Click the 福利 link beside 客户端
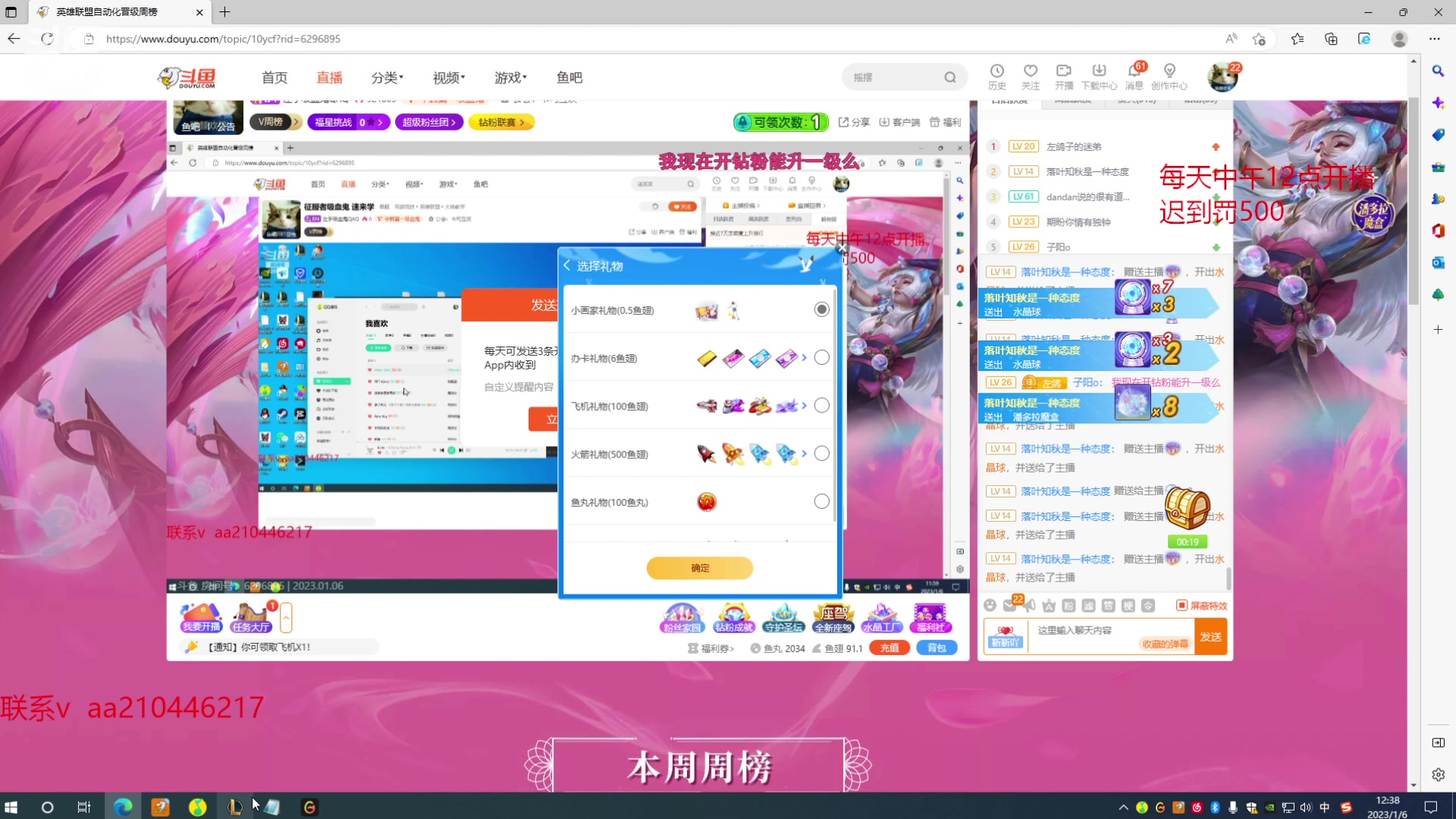The height and width of the screenshot is (819, 1456). [x=945, y=122]
